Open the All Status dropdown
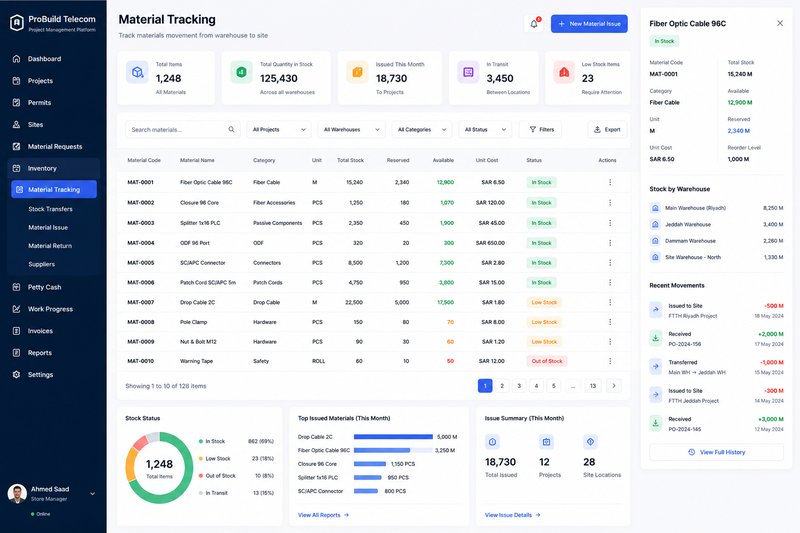The height and width of the screenshot is (533, 800). click(x=485, y=130)
